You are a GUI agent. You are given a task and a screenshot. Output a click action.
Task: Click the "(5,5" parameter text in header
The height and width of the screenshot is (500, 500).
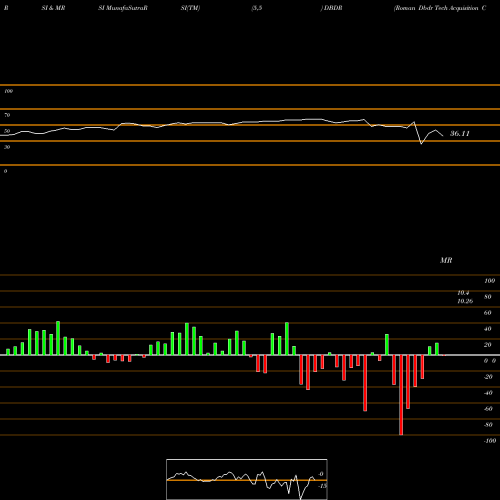[257, 8]
